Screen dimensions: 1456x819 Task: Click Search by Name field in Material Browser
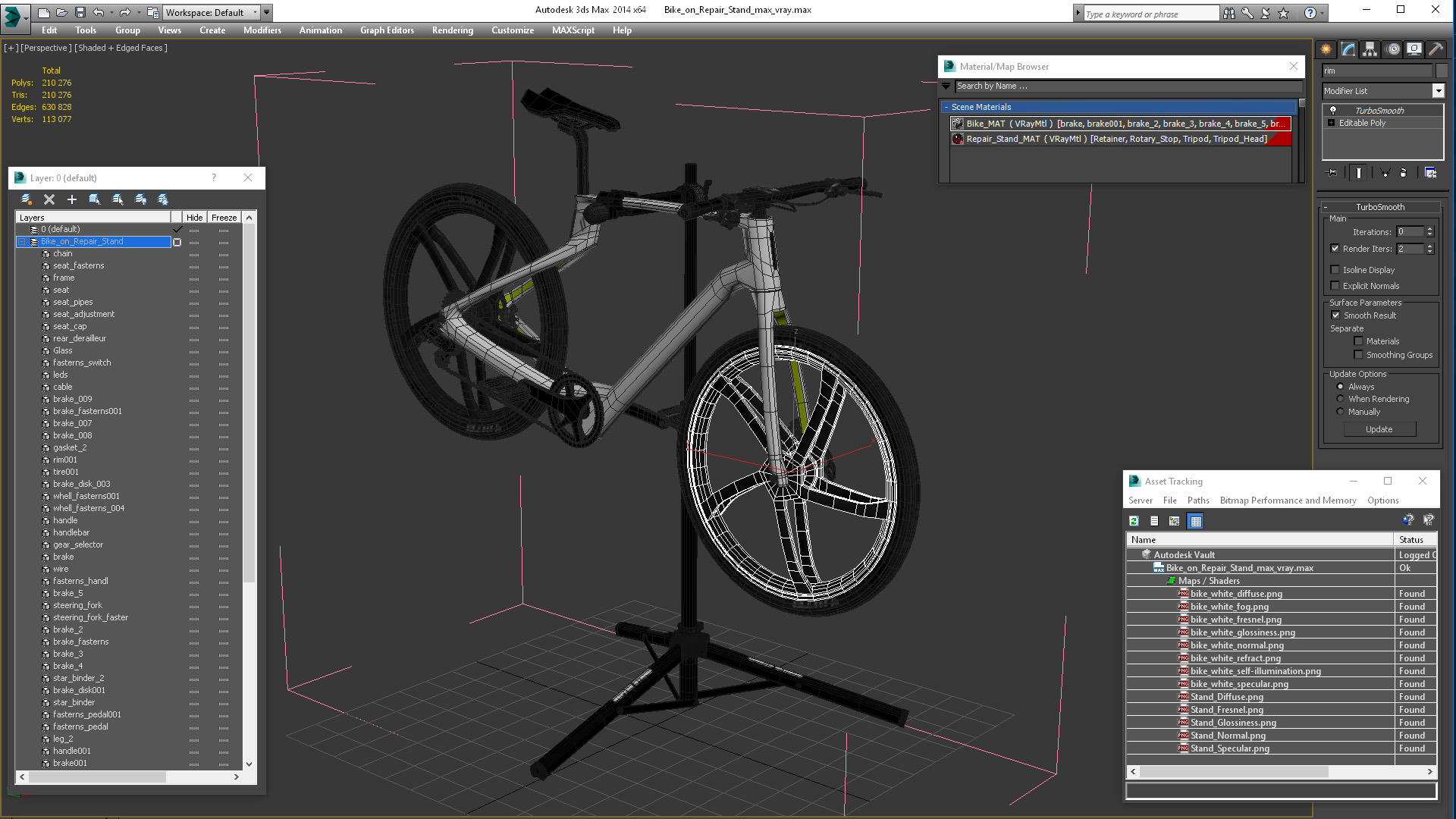pos(1122,85)
